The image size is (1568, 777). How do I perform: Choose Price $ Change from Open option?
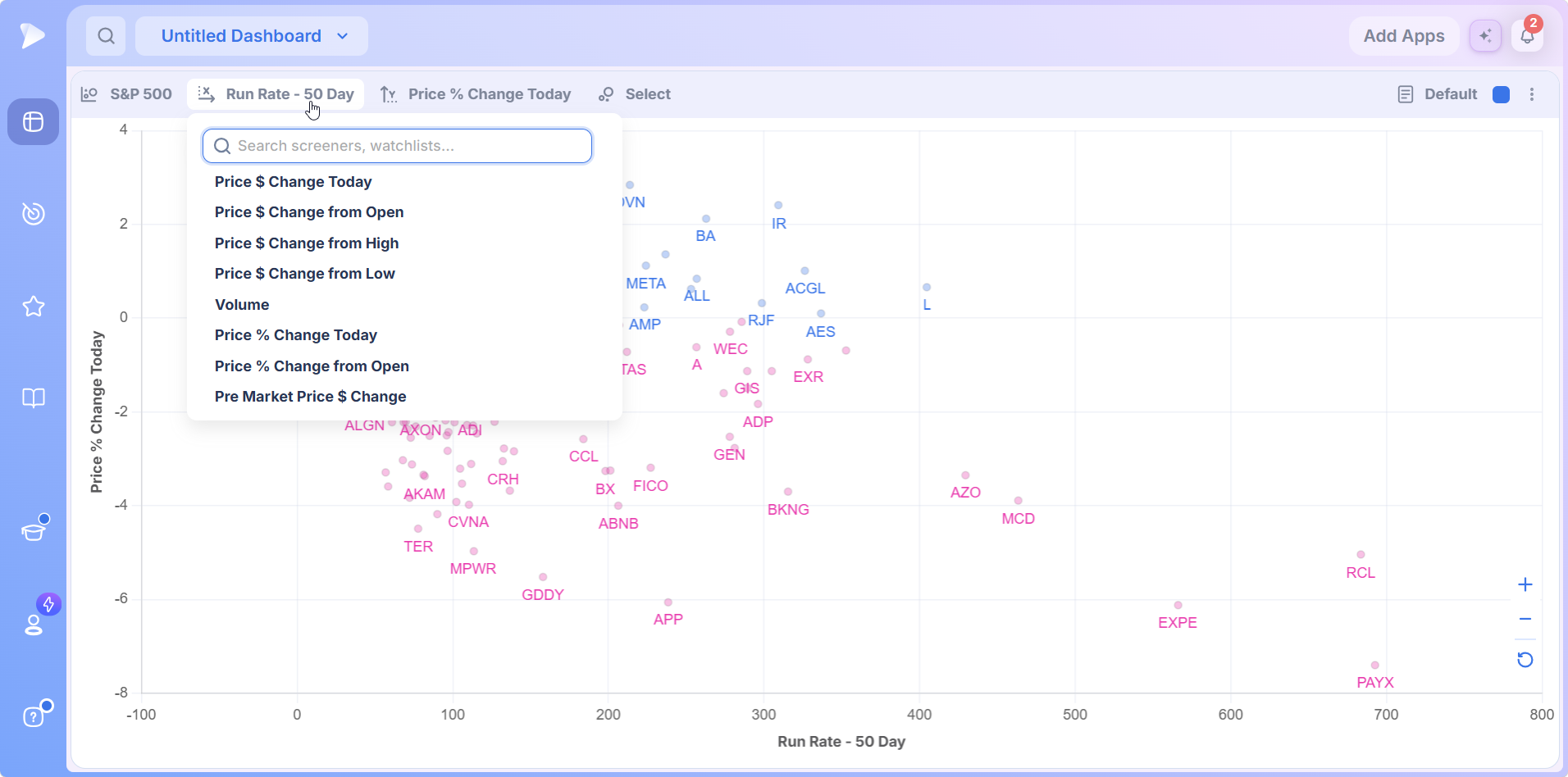coord(309,212)
